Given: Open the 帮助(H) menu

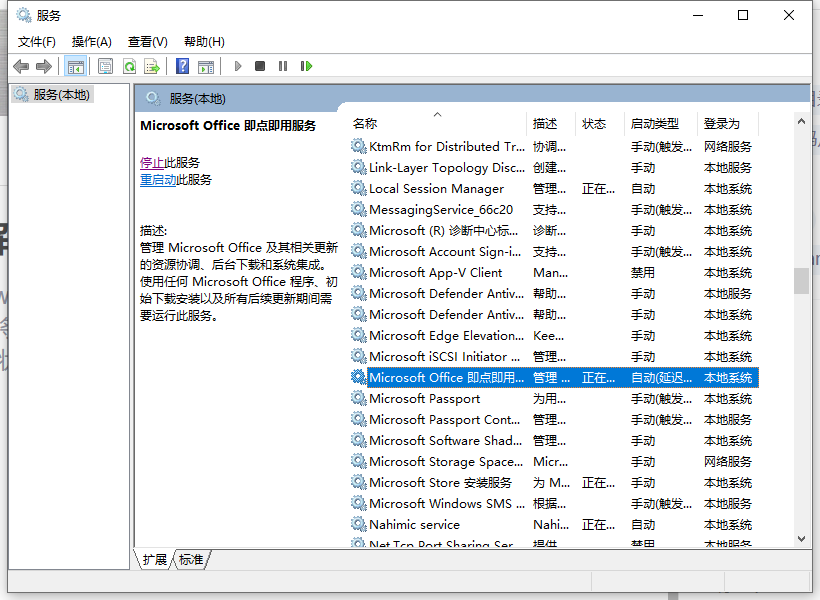Looking at the screenshot, I should click(x=204, y=42).
